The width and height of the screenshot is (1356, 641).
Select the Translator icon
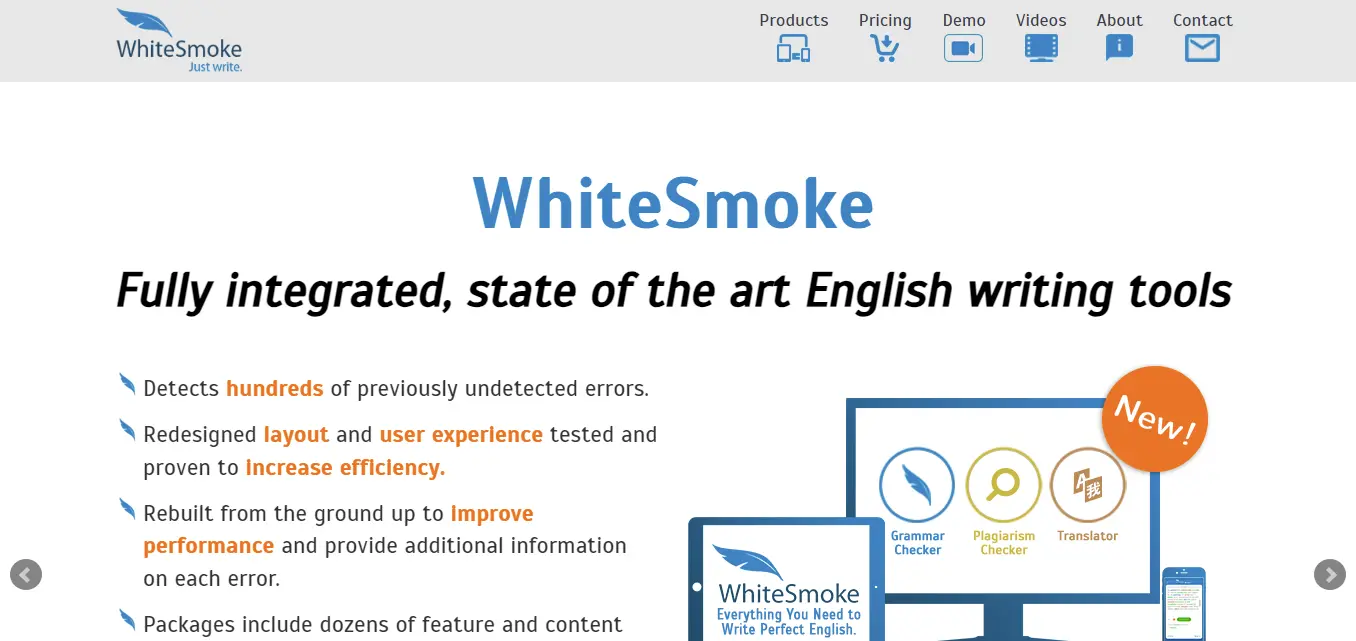[1088, 485]
